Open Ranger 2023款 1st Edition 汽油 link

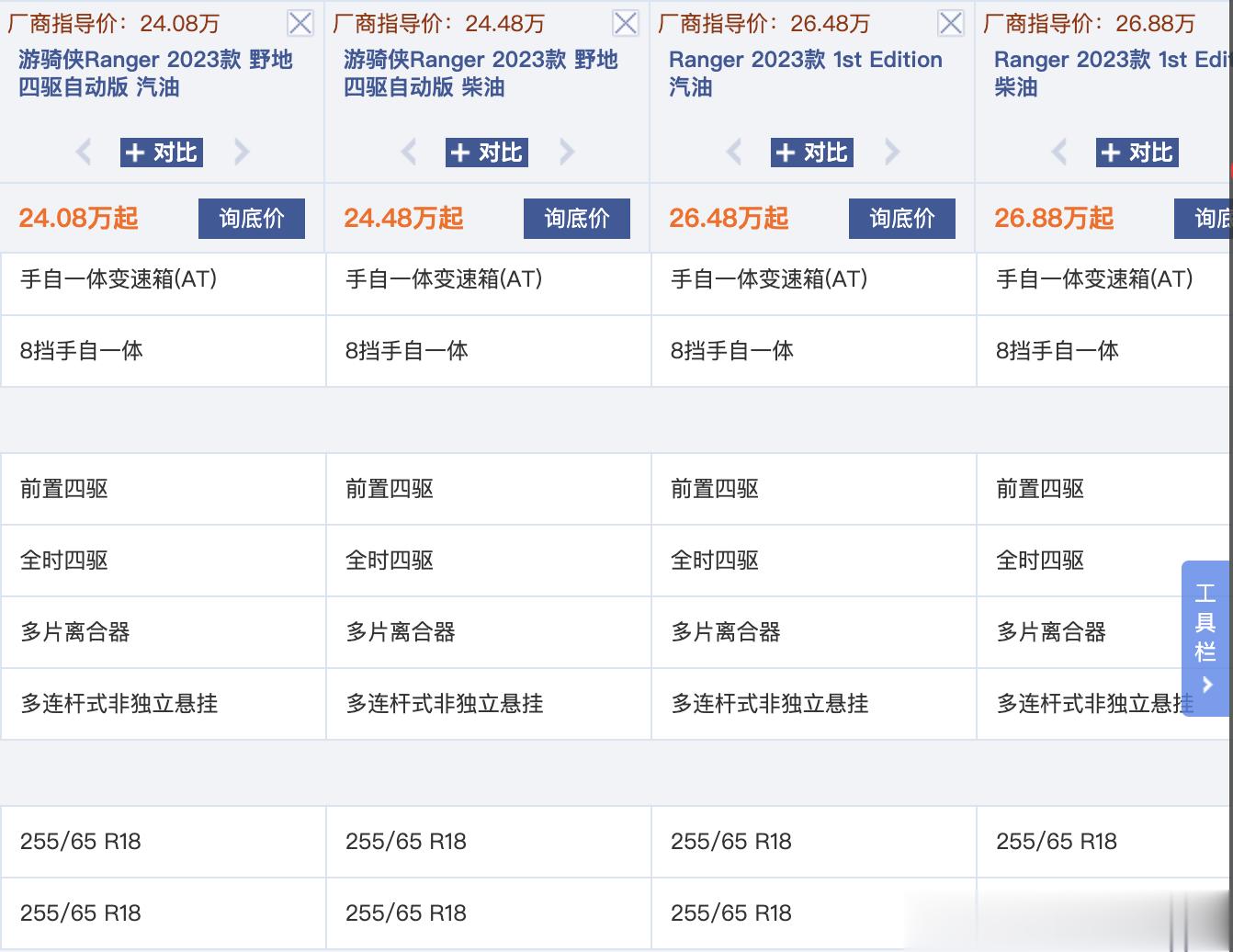806,74
